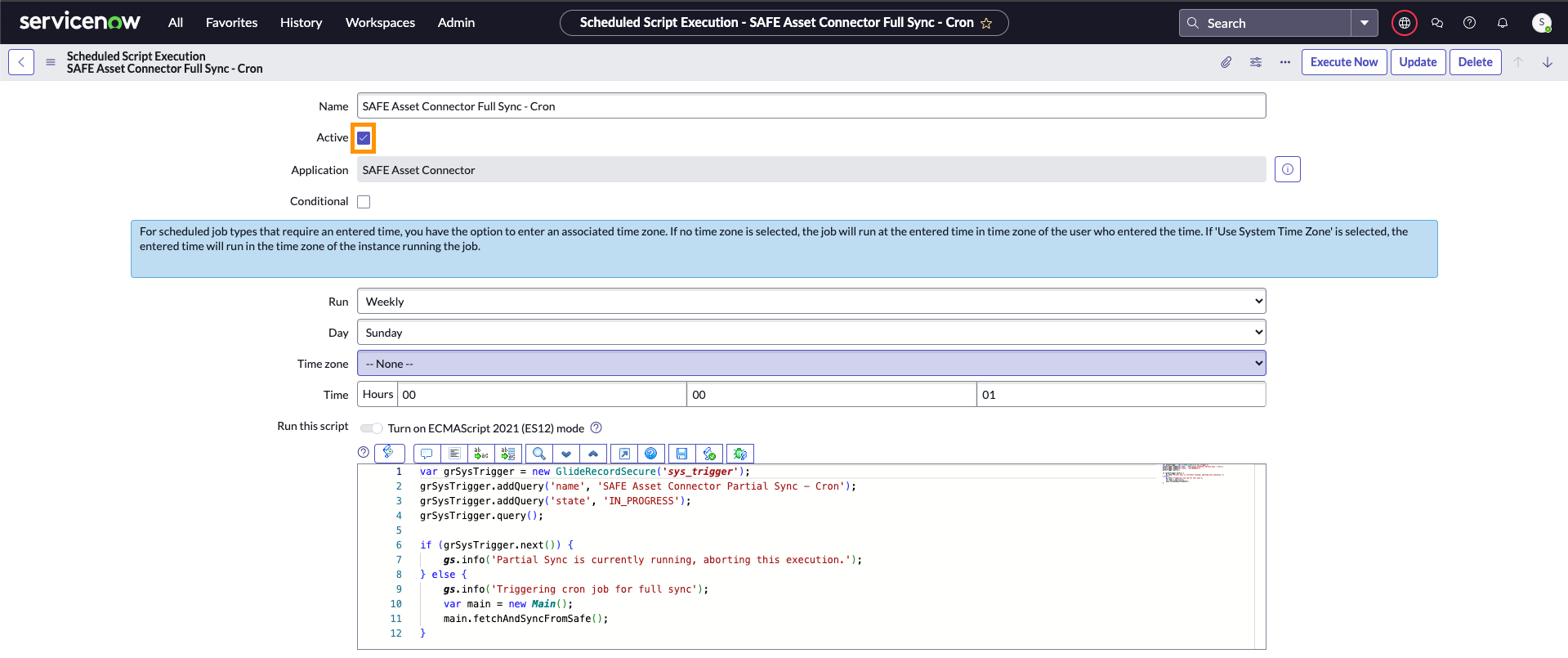Click the Execute Now button
The image size is (1568, 658).
tap(1344, 62)
